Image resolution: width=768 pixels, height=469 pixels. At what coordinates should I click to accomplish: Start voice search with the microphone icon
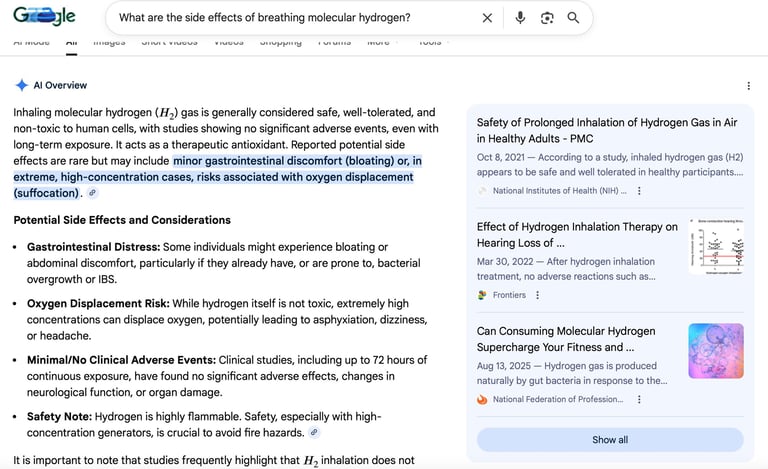(520, 18)
